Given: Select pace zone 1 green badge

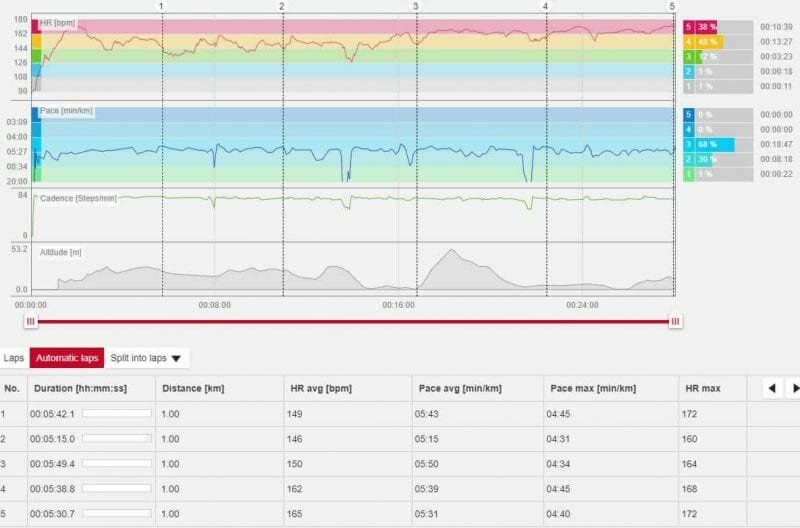Looking at the screenshot, I should tap(688, 175).
